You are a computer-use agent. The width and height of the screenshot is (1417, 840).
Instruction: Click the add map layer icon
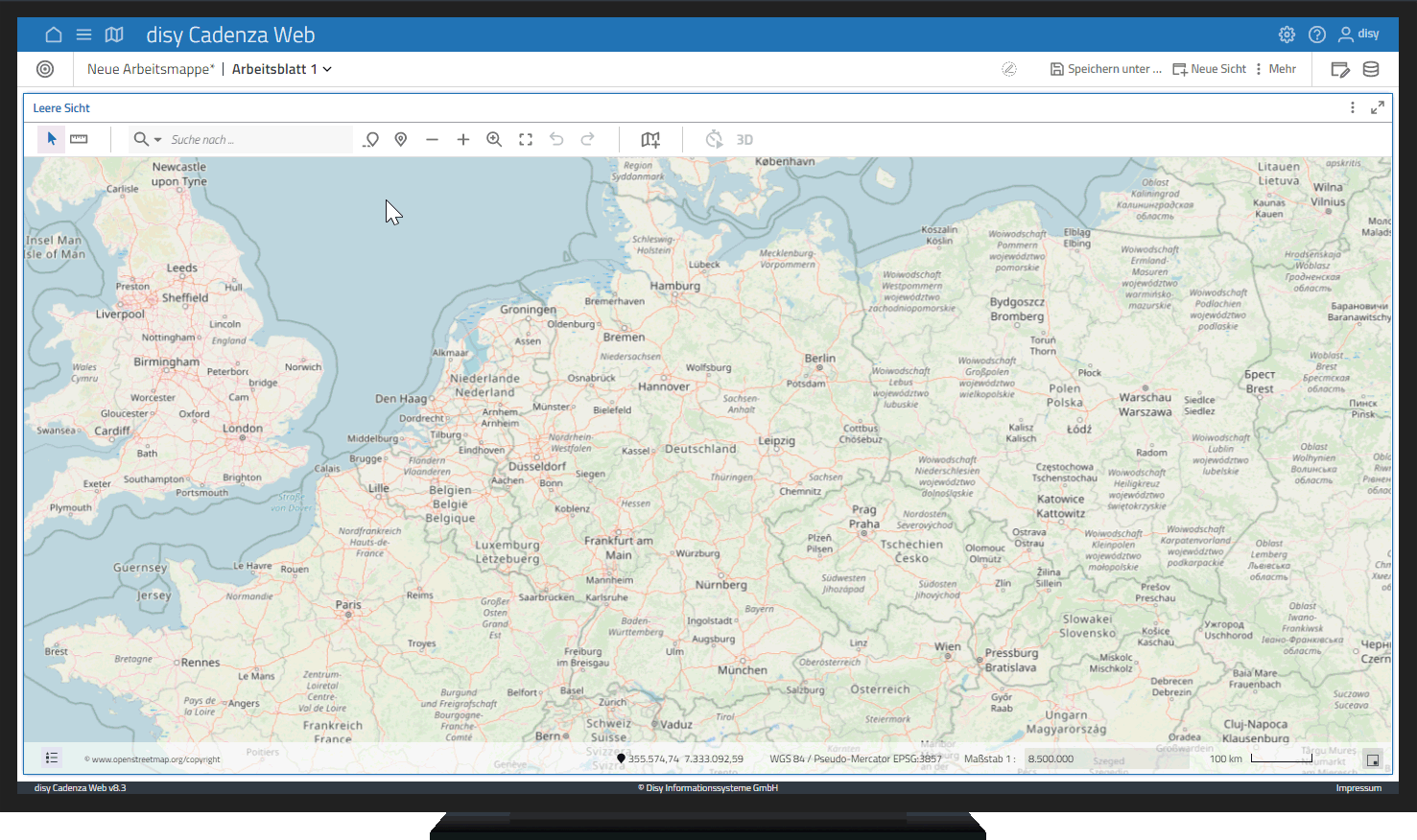pyautogui.click(x=650, y=140)
